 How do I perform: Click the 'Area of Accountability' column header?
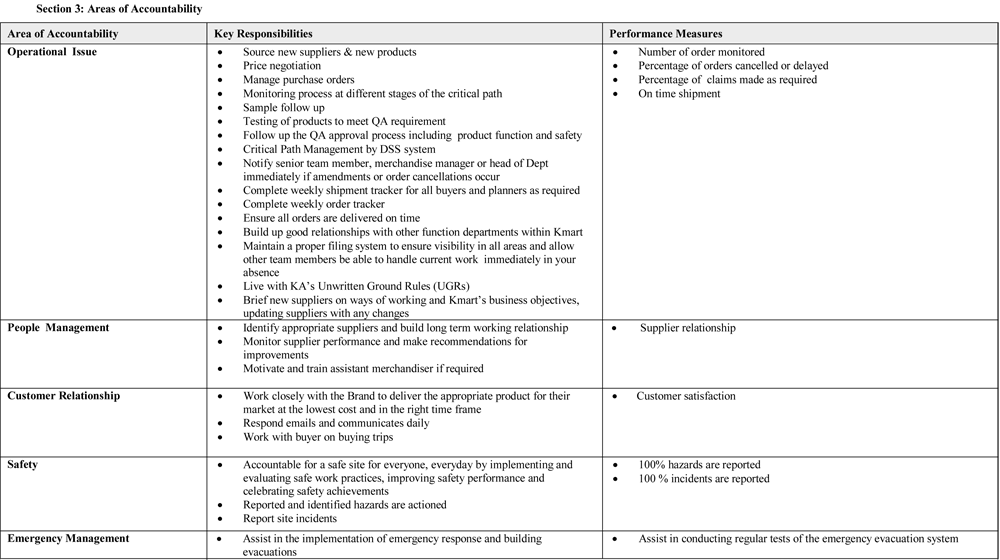[x=63, y=34]
